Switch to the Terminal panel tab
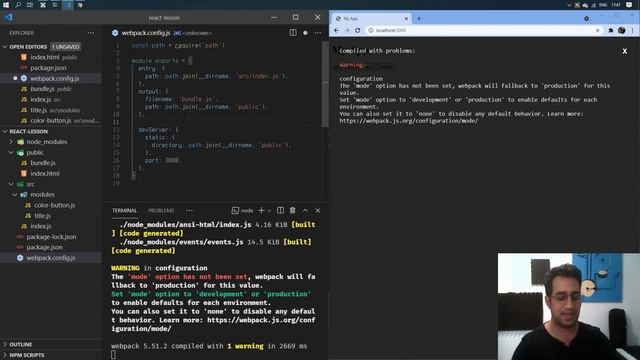The height and width of the screenshot is (360, 640). point(124,211)
